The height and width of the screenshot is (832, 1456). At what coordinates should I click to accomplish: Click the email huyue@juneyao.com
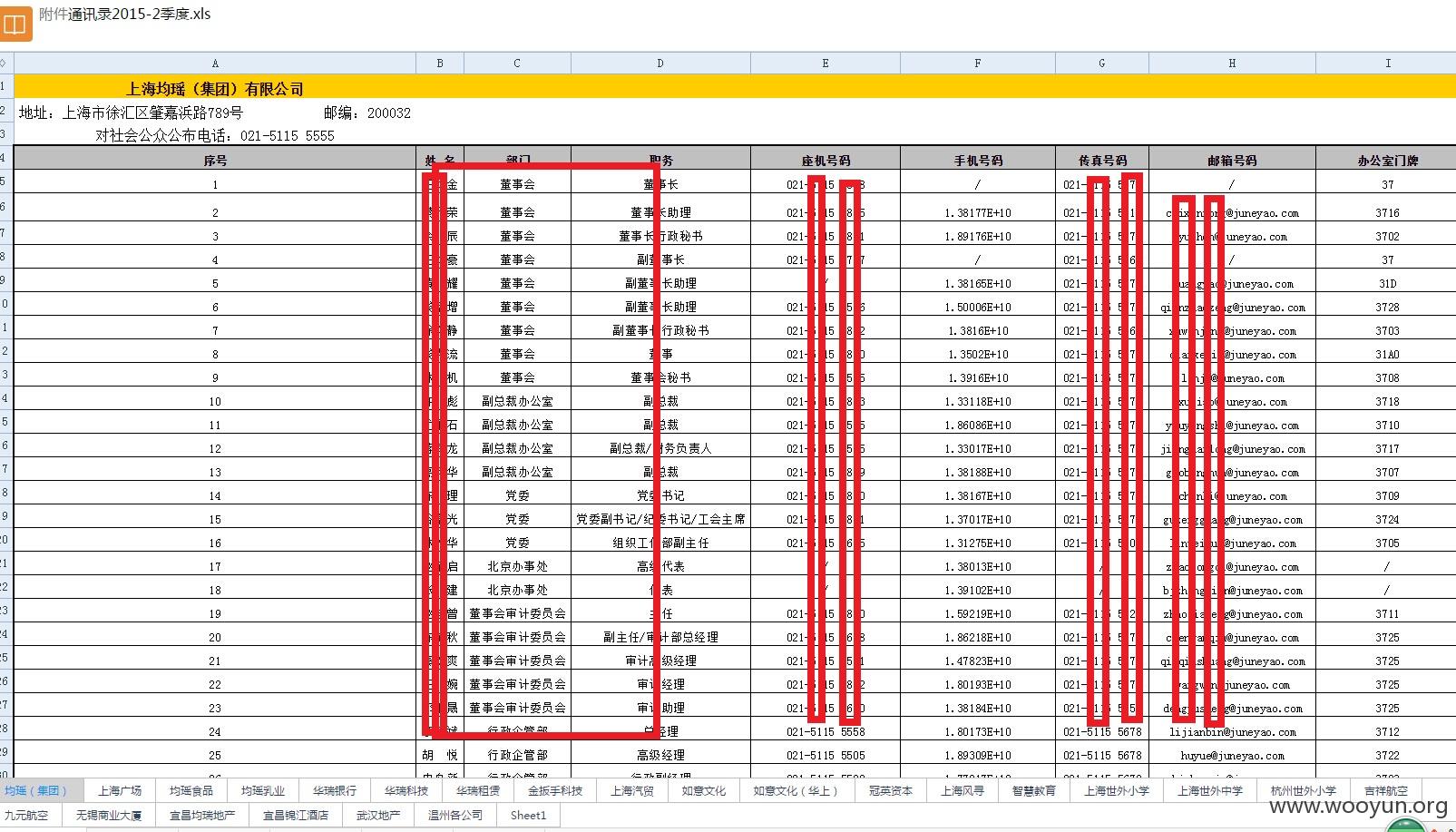click(1232, 755)
